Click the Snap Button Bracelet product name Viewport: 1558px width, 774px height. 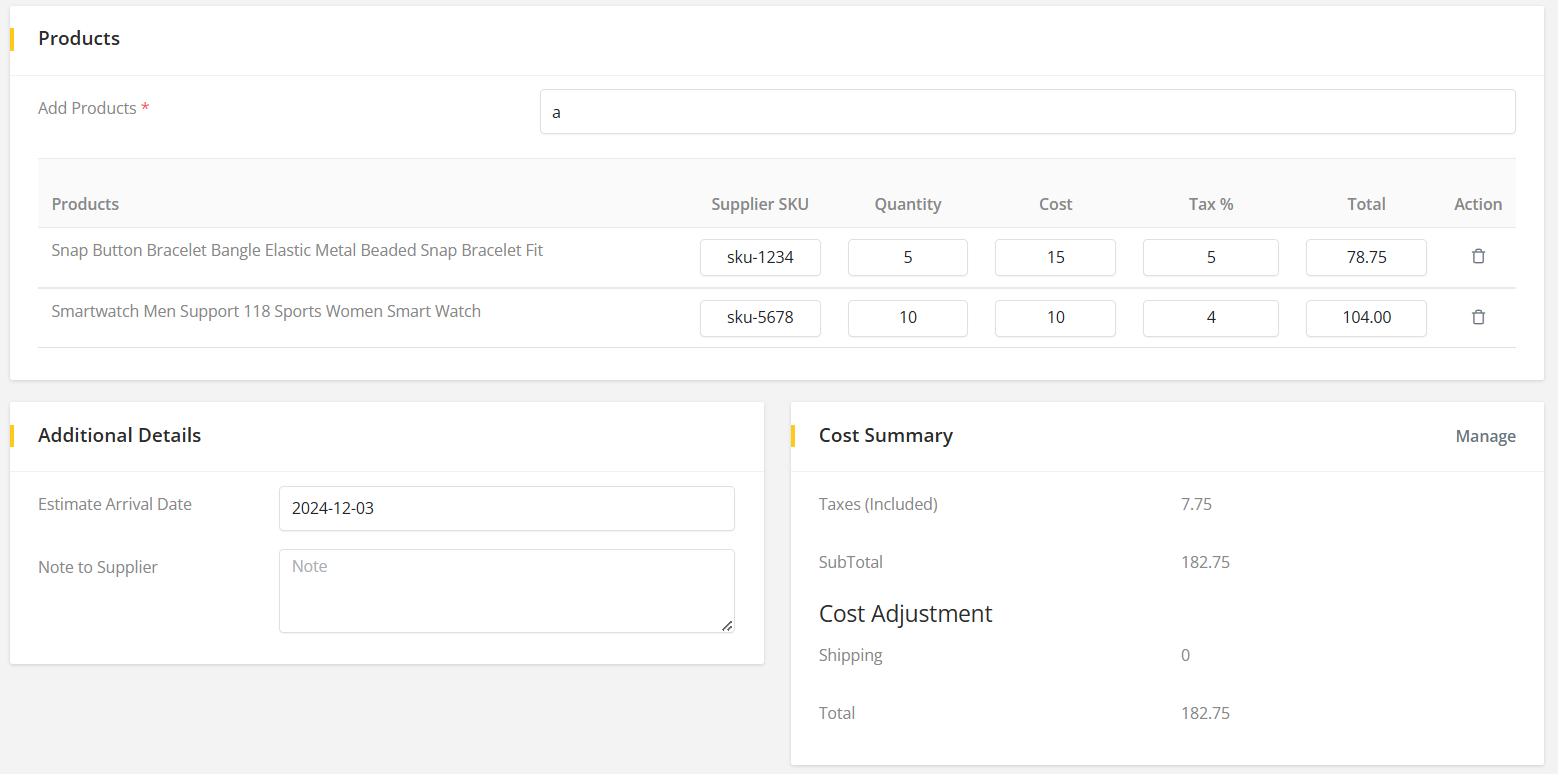click(x=297, y=250)
